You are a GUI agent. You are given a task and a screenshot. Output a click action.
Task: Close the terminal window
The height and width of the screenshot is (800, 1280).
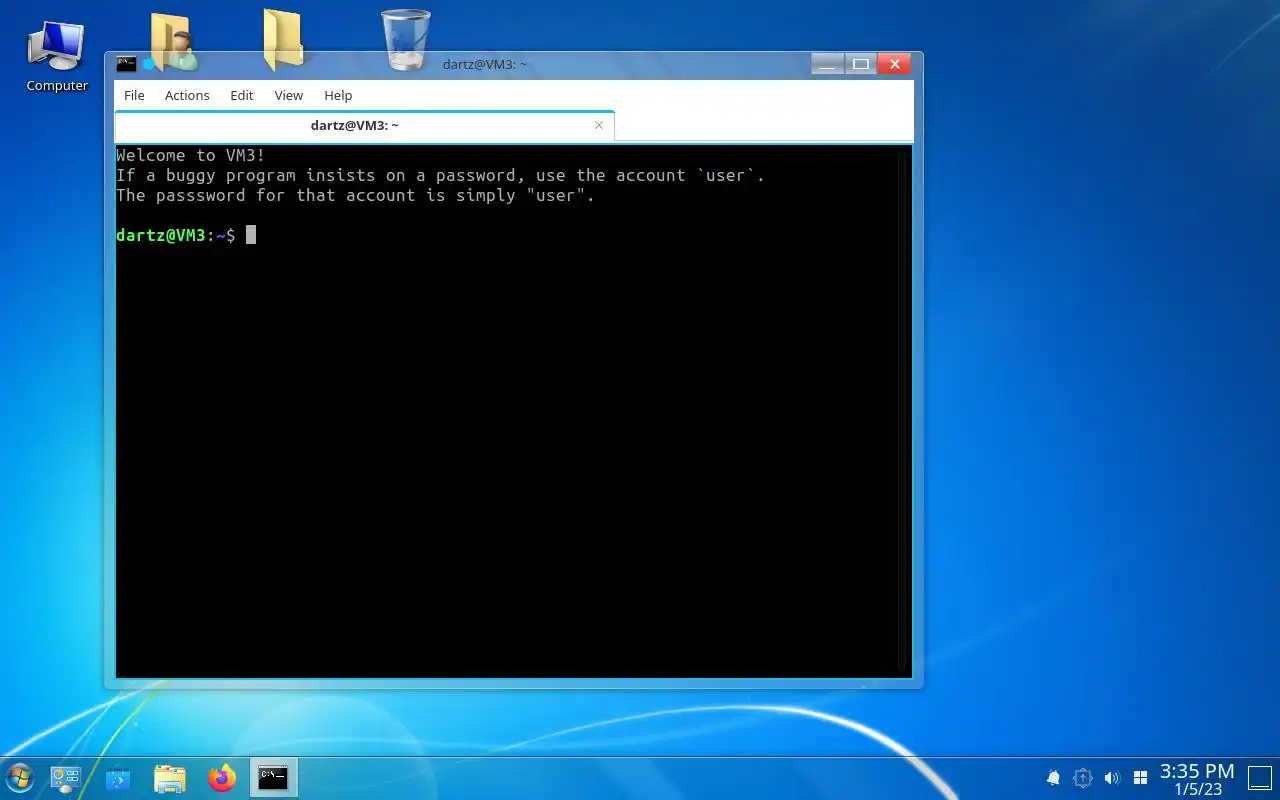click(x=895, y=64)
